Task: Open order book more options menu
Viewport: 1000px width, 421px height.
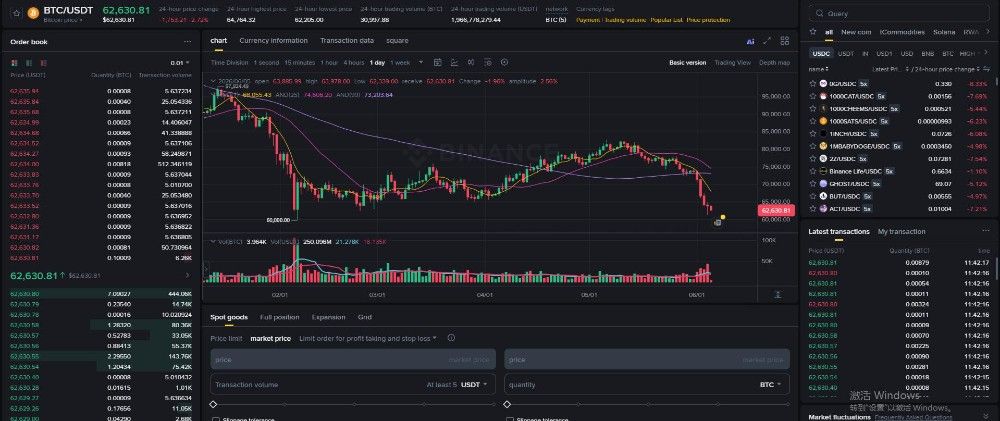Action: point(188,41)
